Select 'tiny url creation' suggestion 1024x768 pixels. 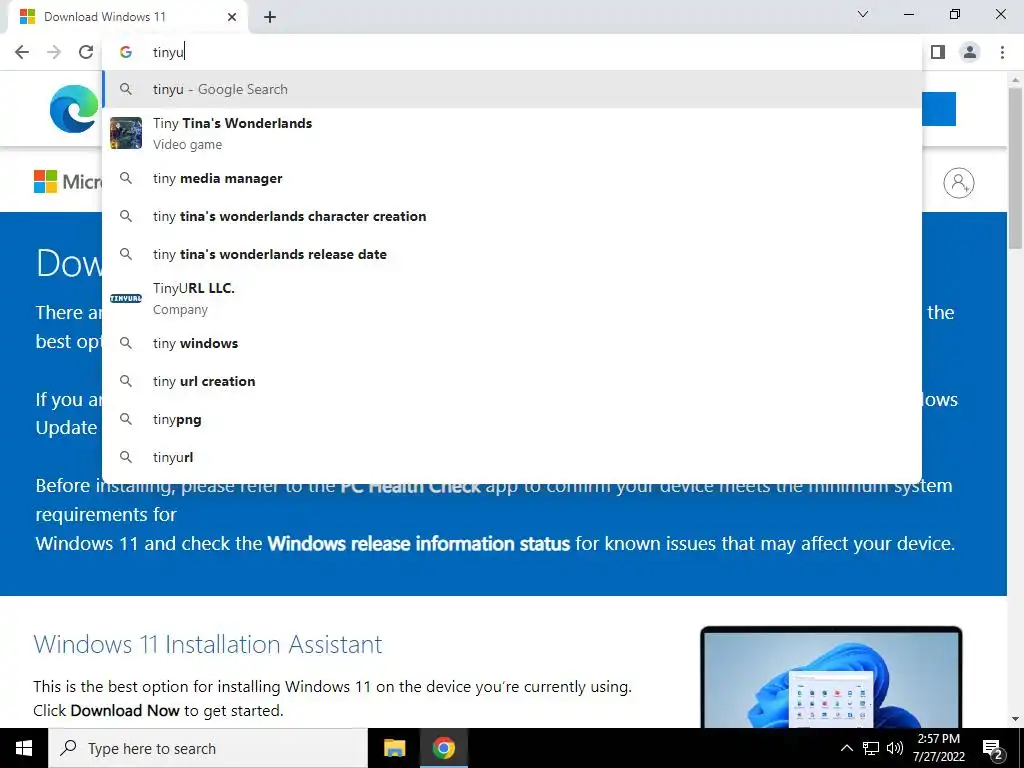[x=512, y=381]
